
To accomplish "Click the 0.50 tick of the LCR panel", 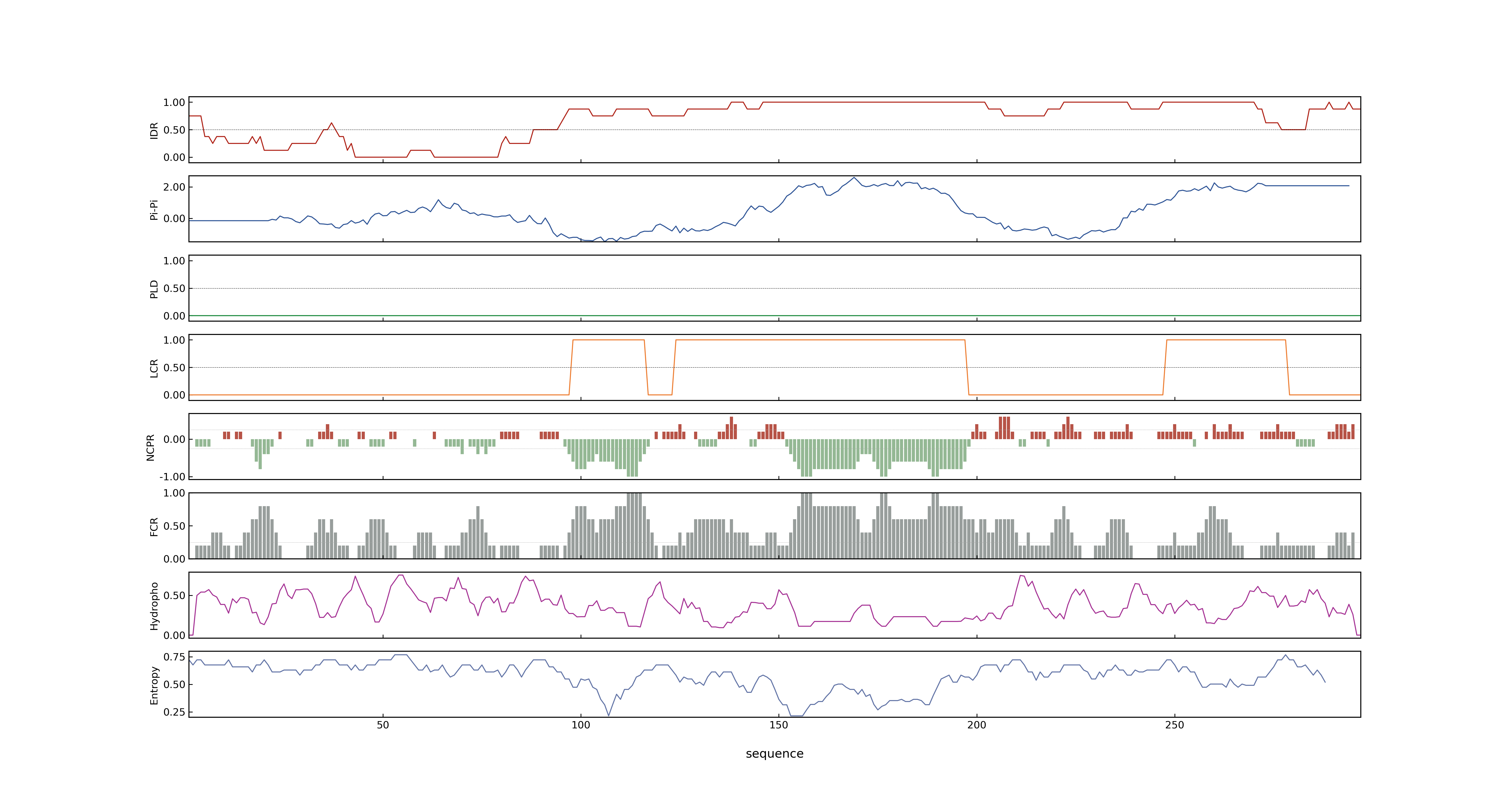I will pyautogui.click(x=174, y=368).
